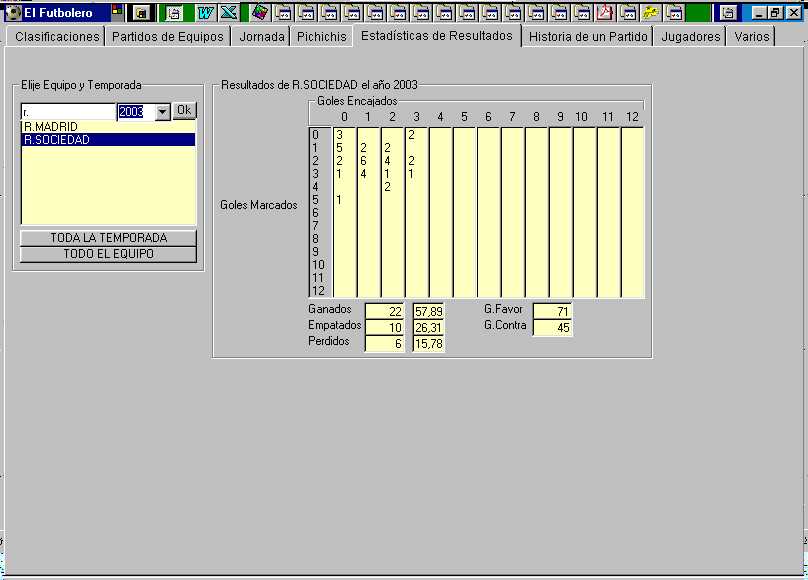Click the Goles Encajados column header 12
Screen dimensions: 808x580
(x=632, y=117)
